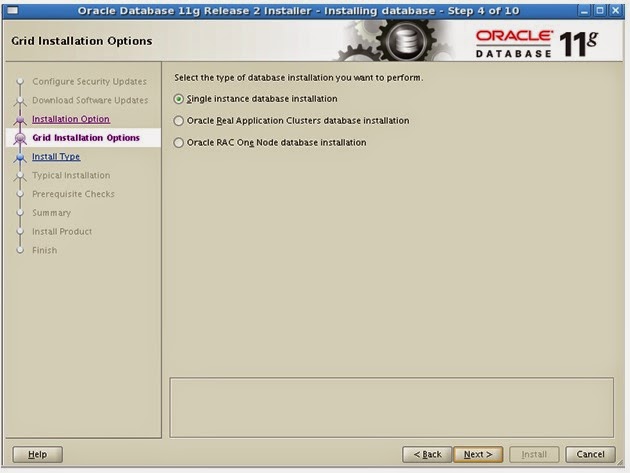Click the 'Select the type of database installation' instruction
The width and height of the screenshot is (630, 473).
click(x=299, y=78)
